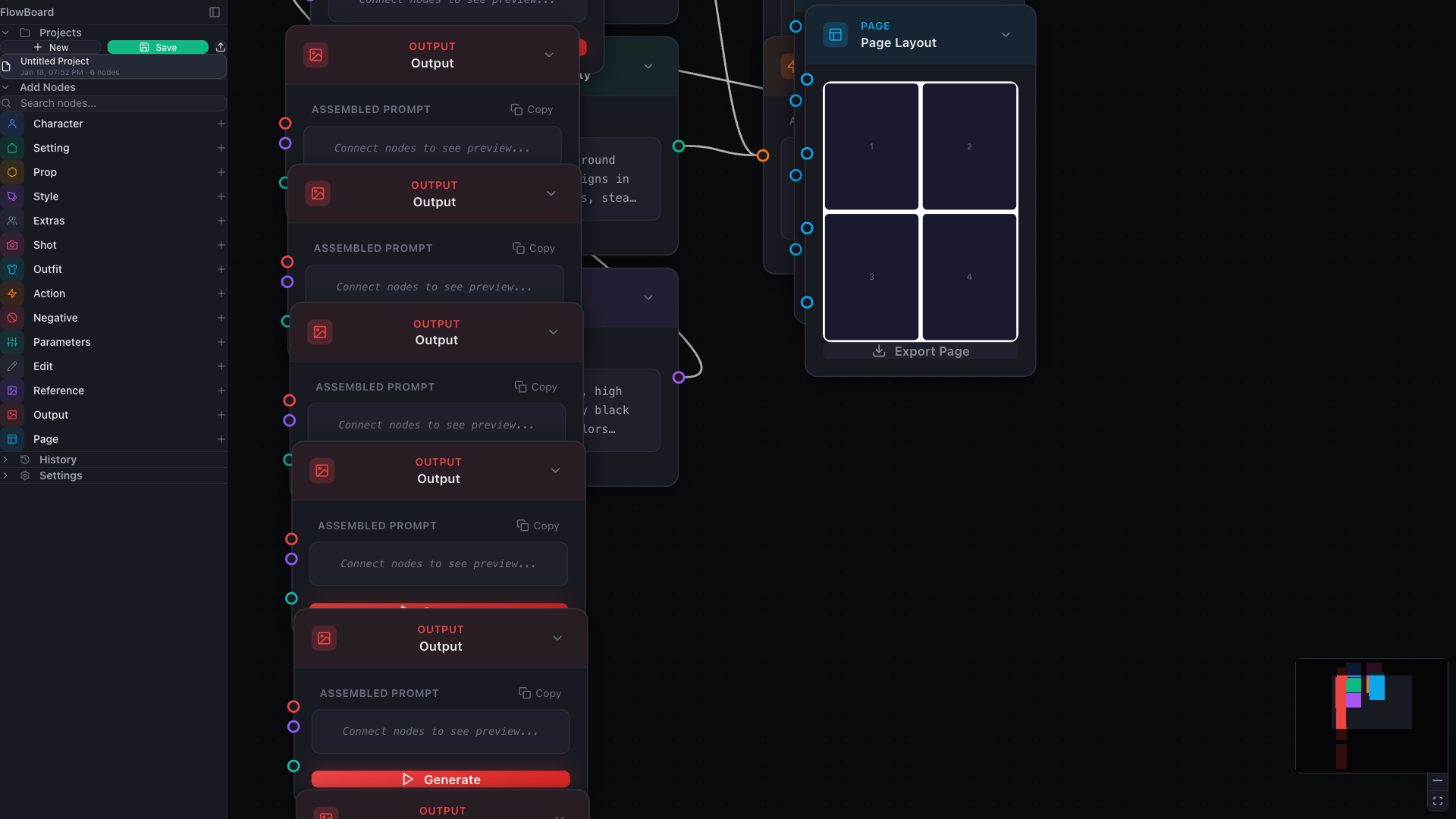Select the Setting node type
The image size is (1456, 819).
click(114, 148)
